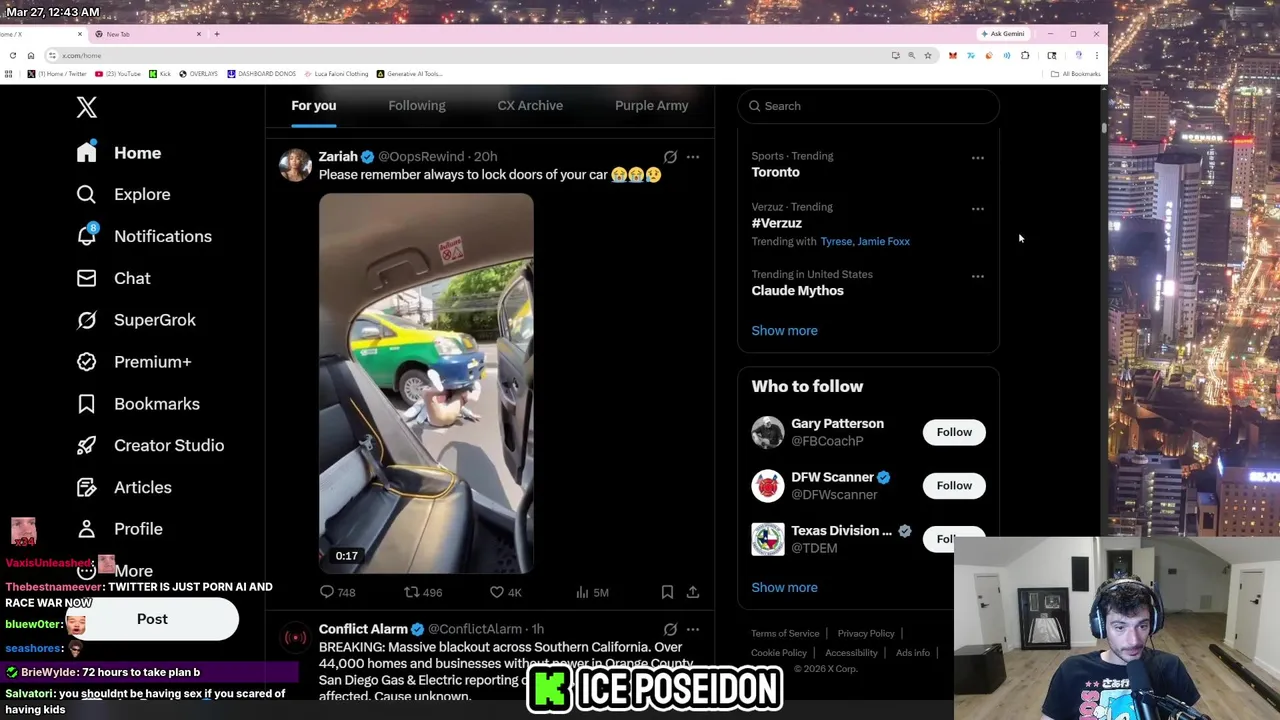Open more options for Toronto trend
This screenshot has width=1280, height=720.
tap(978, 158)
